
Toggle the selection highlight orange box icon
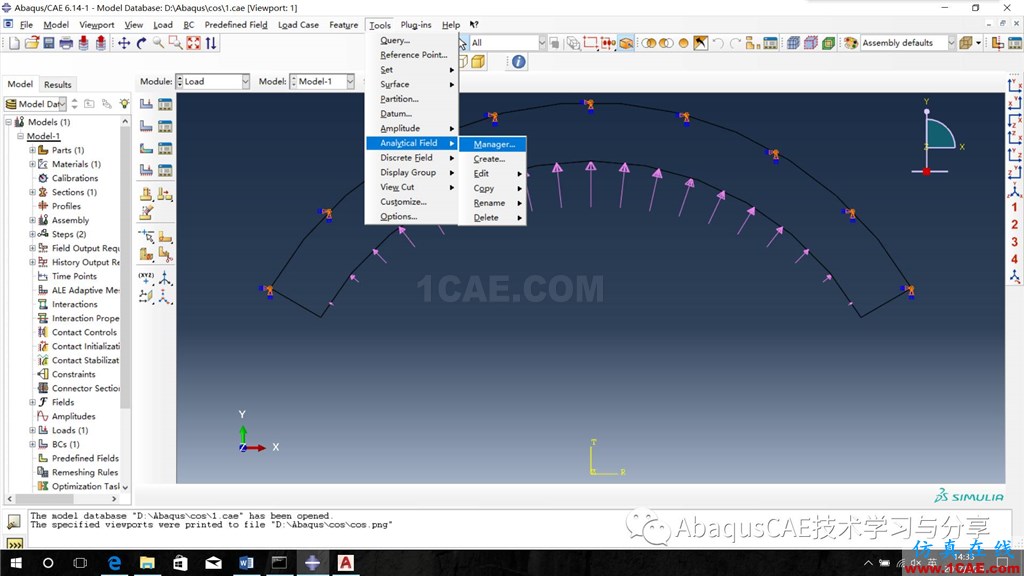pyautogui.click(x=626, y=43)
